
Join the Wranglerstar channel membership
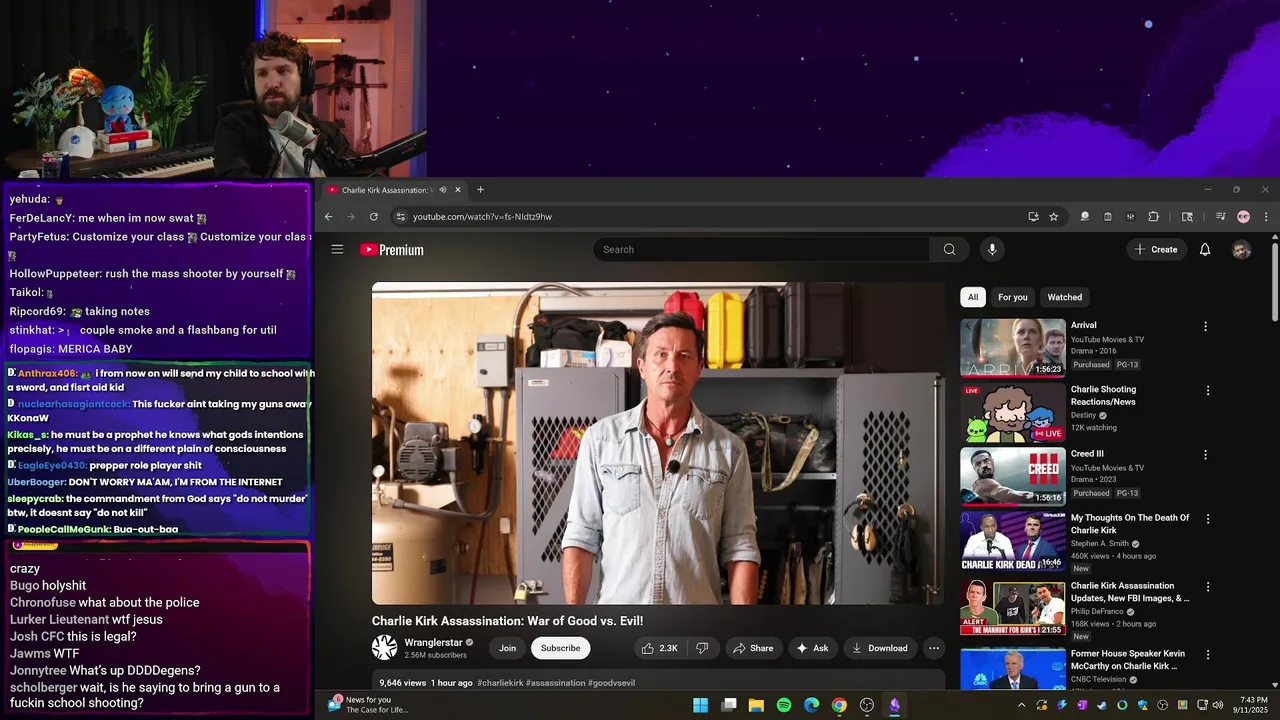click(508, 648)
